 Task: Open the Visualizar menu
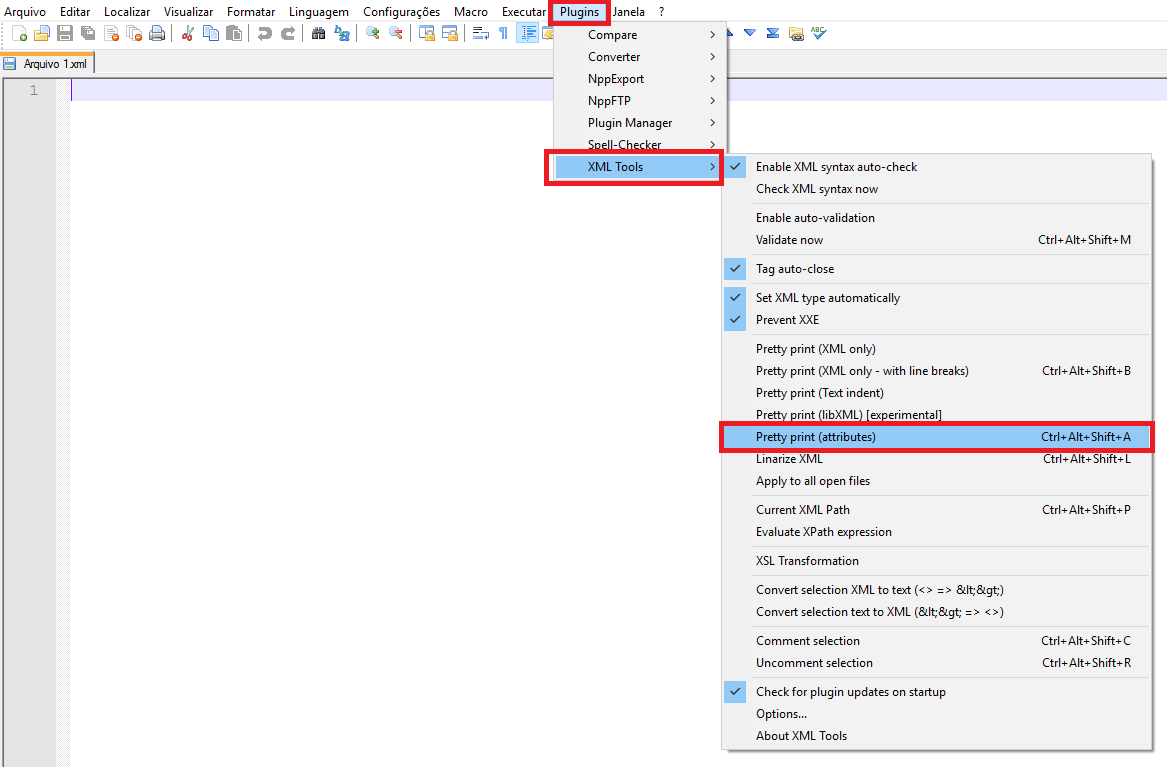click(x=188, y=12)
